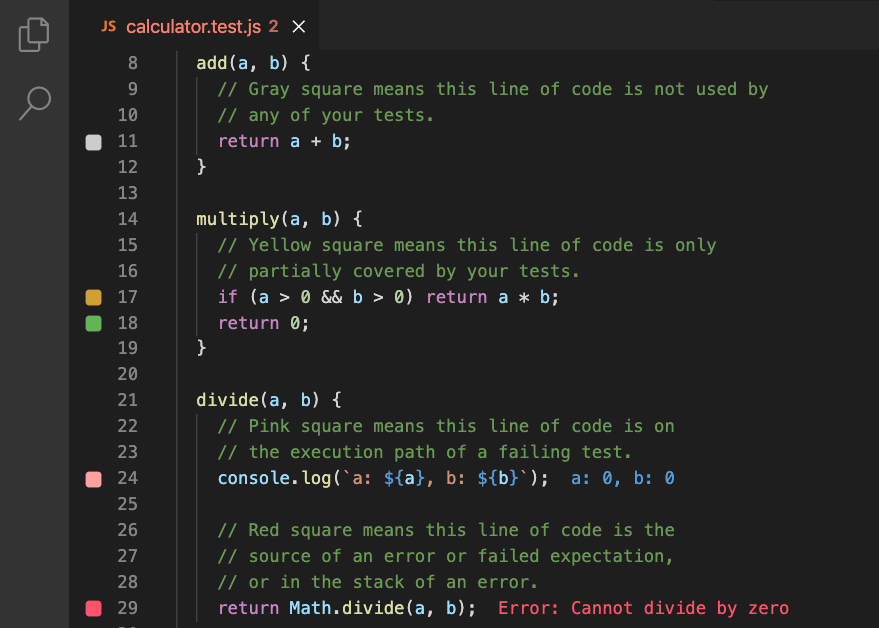
Task: Click the red error square on line 29
Action: tap(94, 608)
